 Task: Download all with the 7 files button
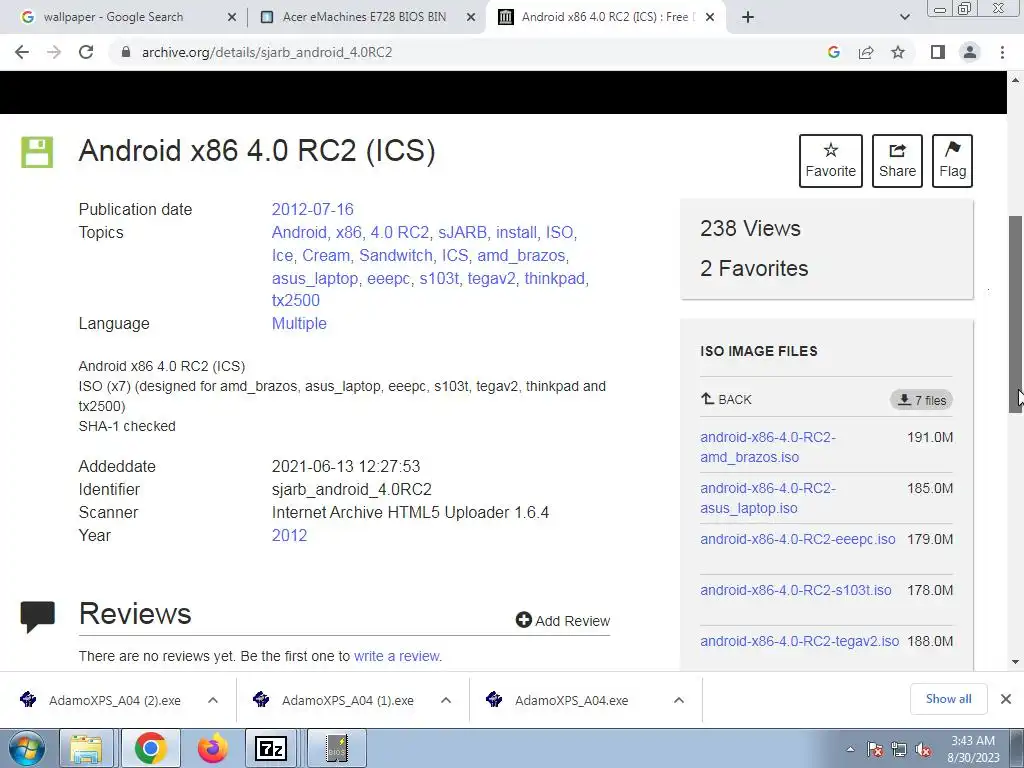coord(921,400)
